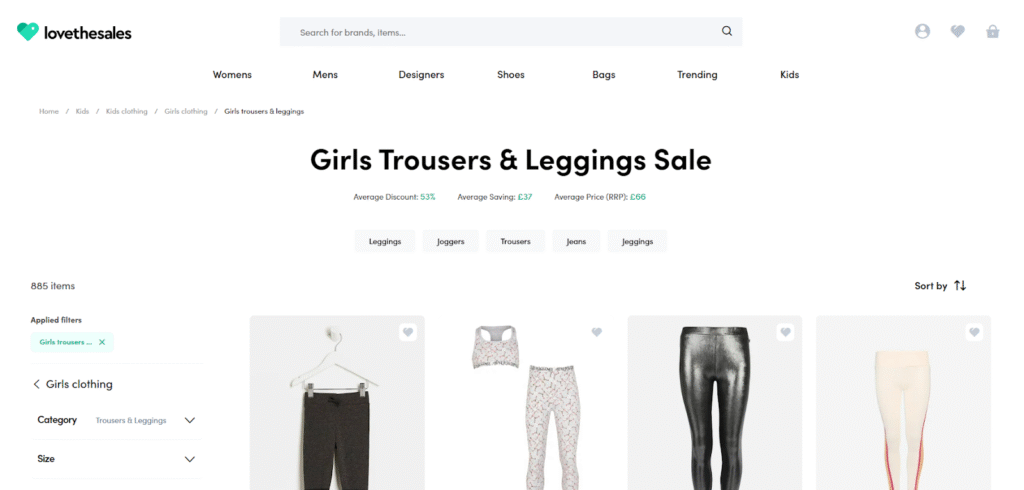Select the Jeggings quick filter button
The image size is (1024, 490).
point(637,241)
